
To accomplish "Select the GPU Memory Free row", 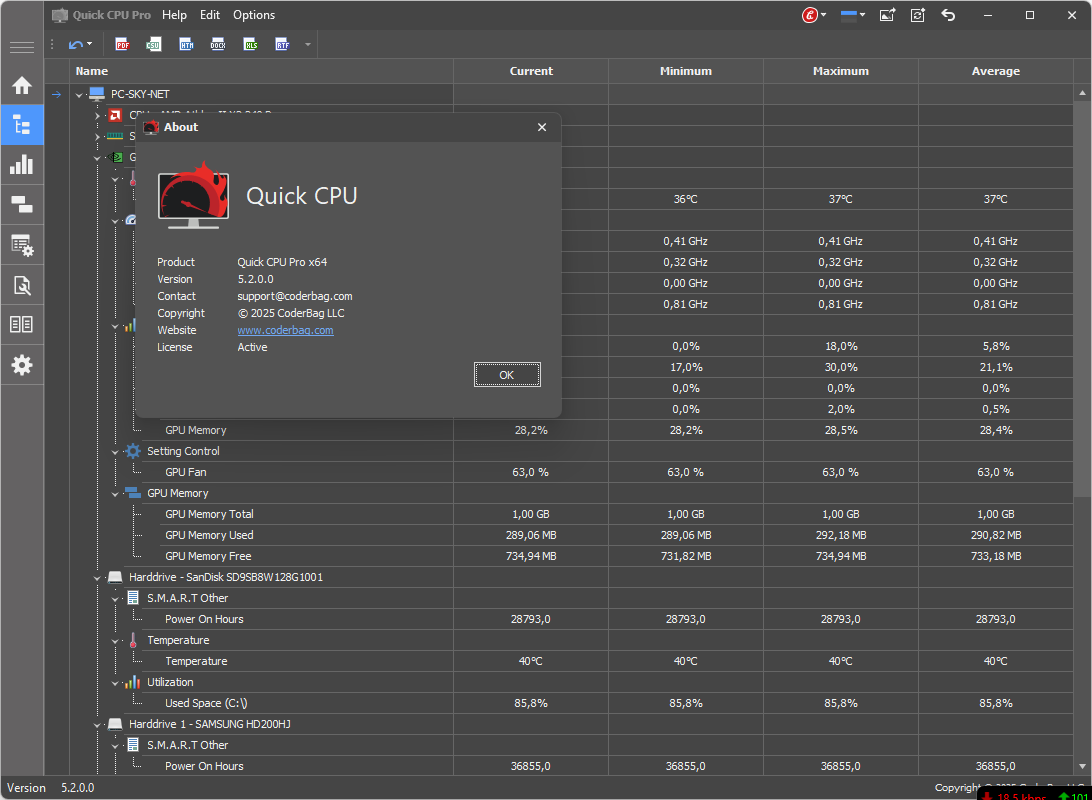I will (571, 556).
